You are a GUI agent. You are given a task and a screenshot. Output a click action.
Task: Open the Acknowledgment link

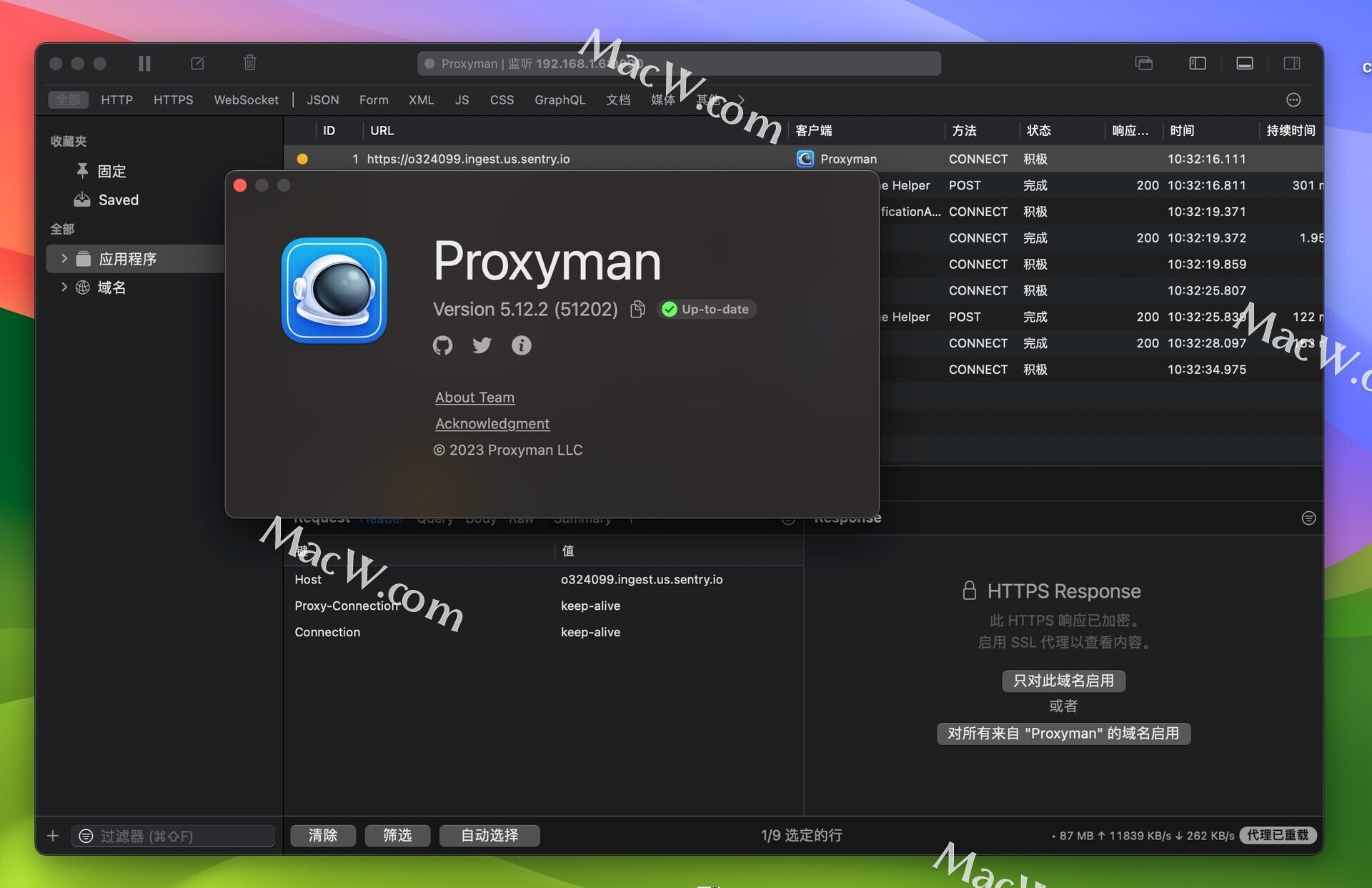pyautogui.click(x=492, y=423)
